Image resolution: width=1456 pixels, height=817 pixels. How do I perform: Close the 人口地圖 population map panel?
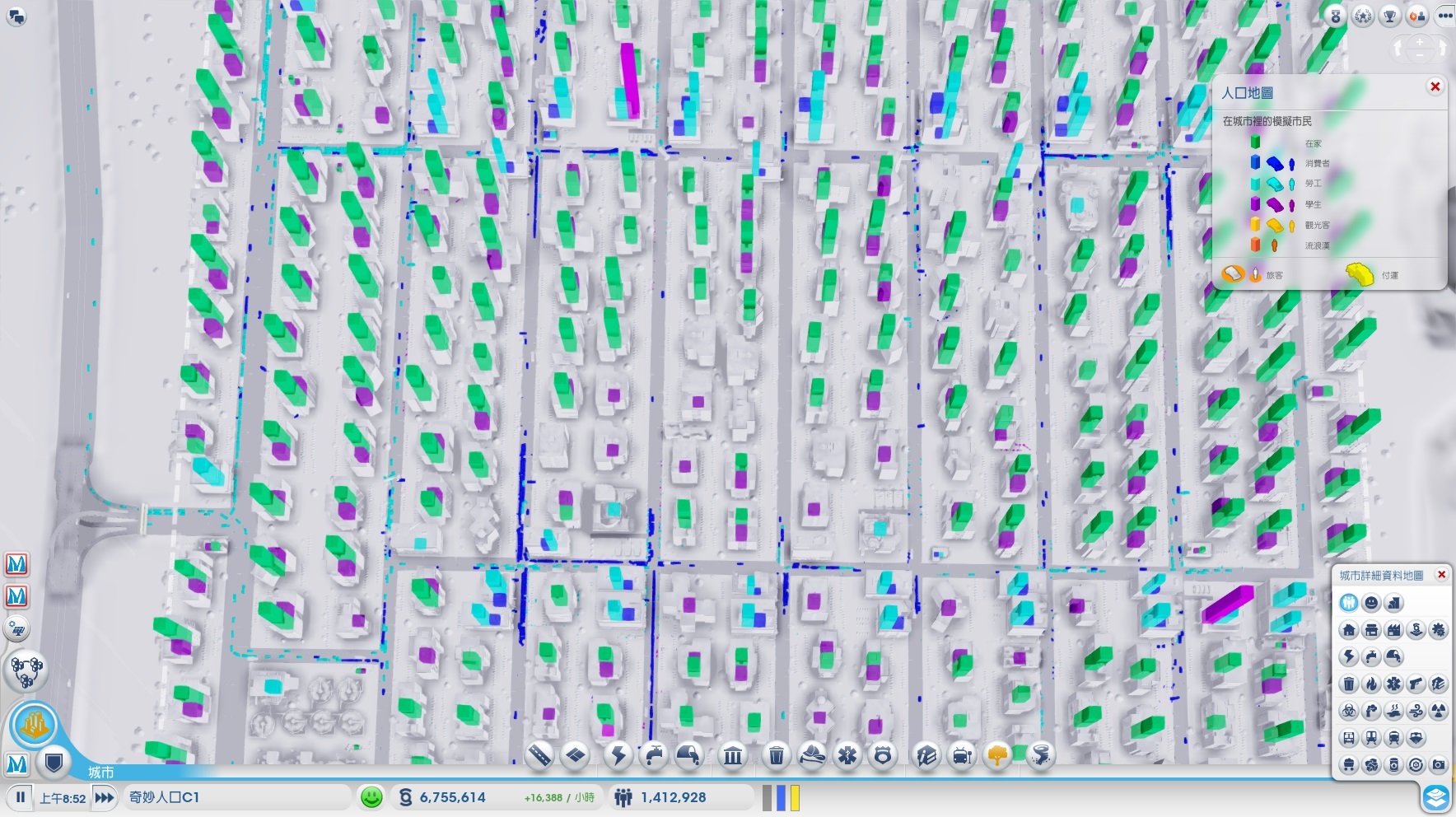pyautogui.click(x=1435, y=86)
